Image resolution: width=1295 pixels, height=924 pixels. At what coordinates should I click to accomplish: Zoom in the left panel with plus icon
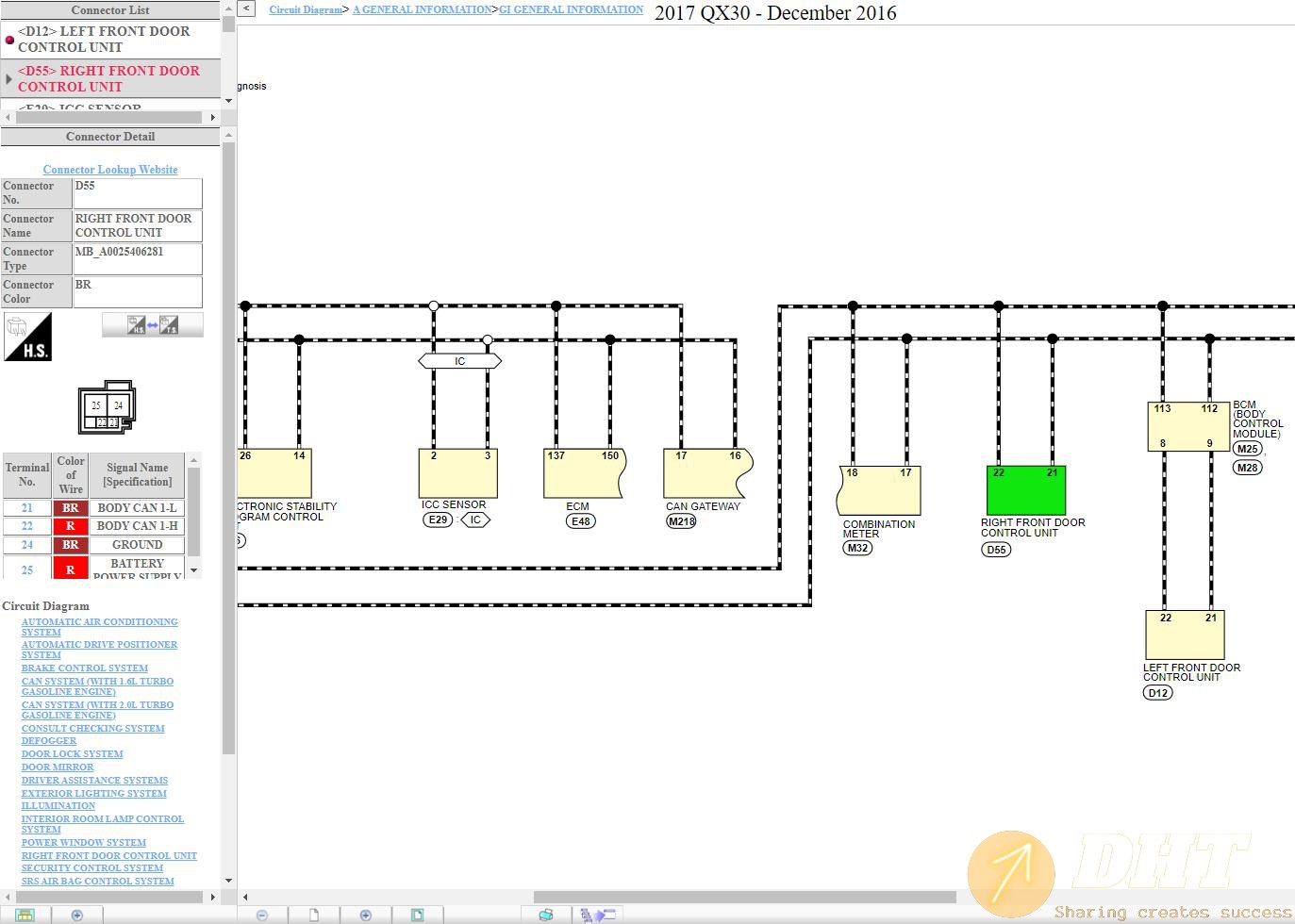pos(77,916)
